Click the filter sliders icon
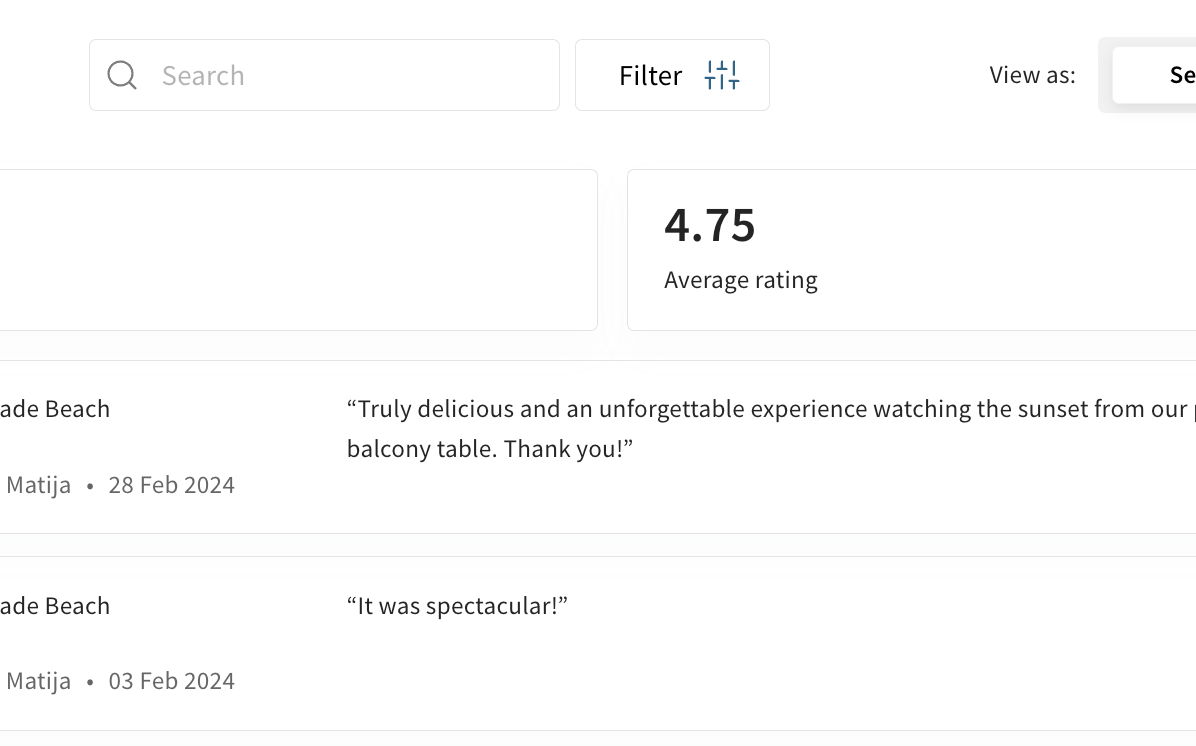Viewport: 1196px width, 746px height. tap(722, 75)
